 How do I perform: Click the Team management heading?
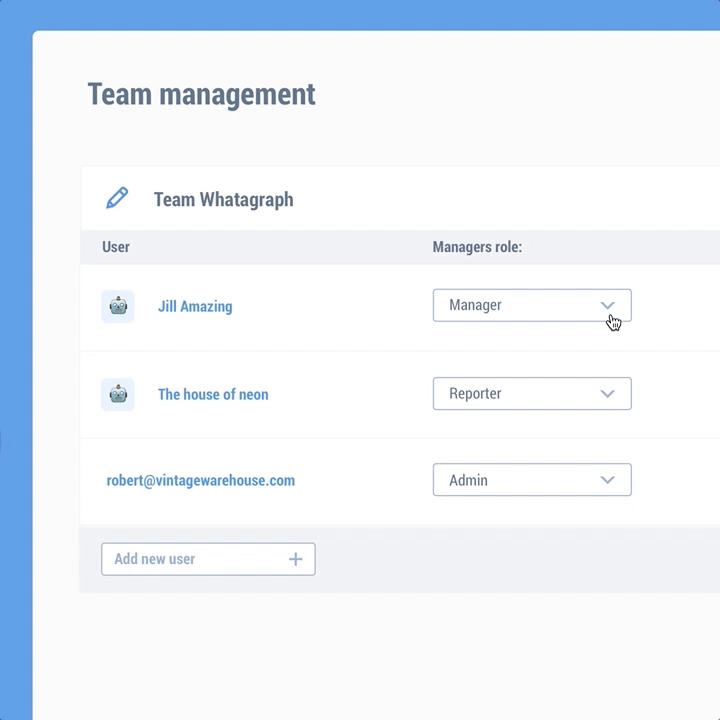tap(202, 95)
